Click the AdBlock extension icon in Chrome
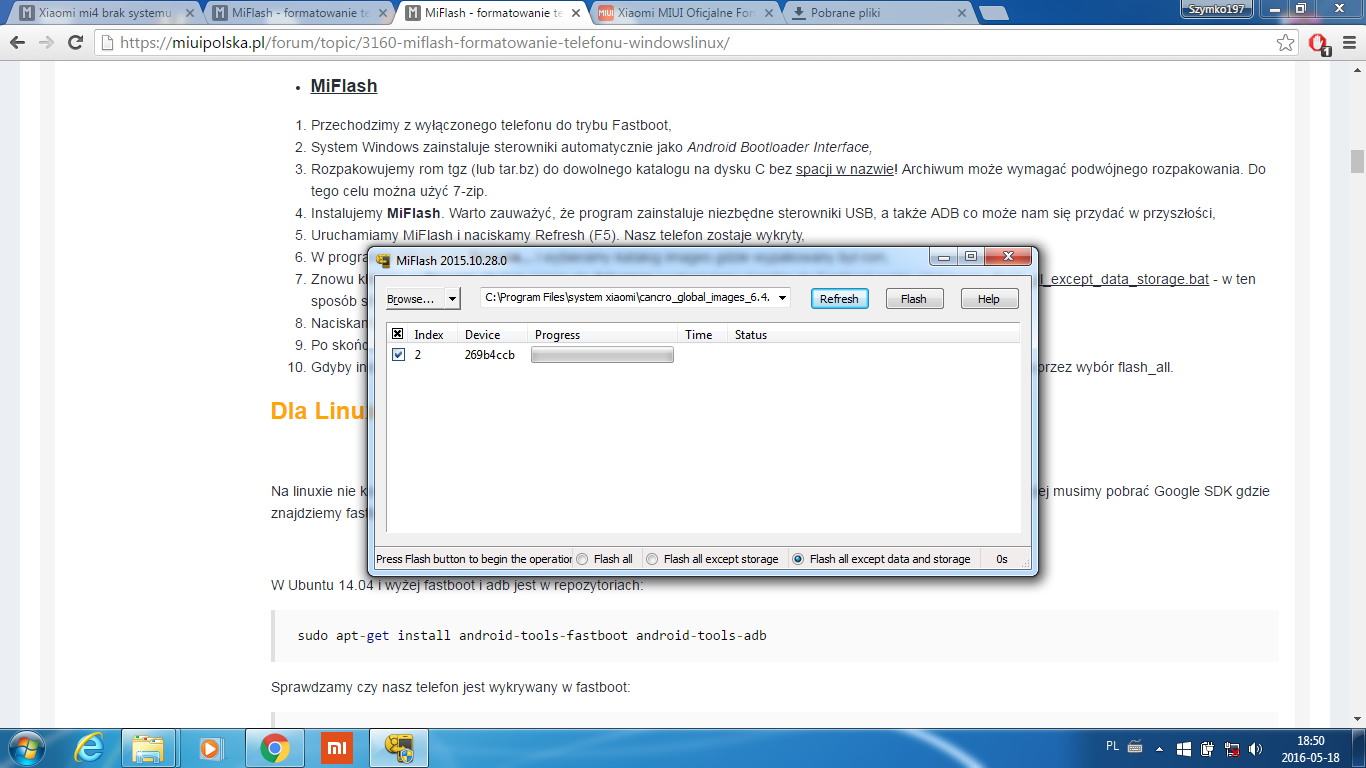 (x=1319, y=44)
